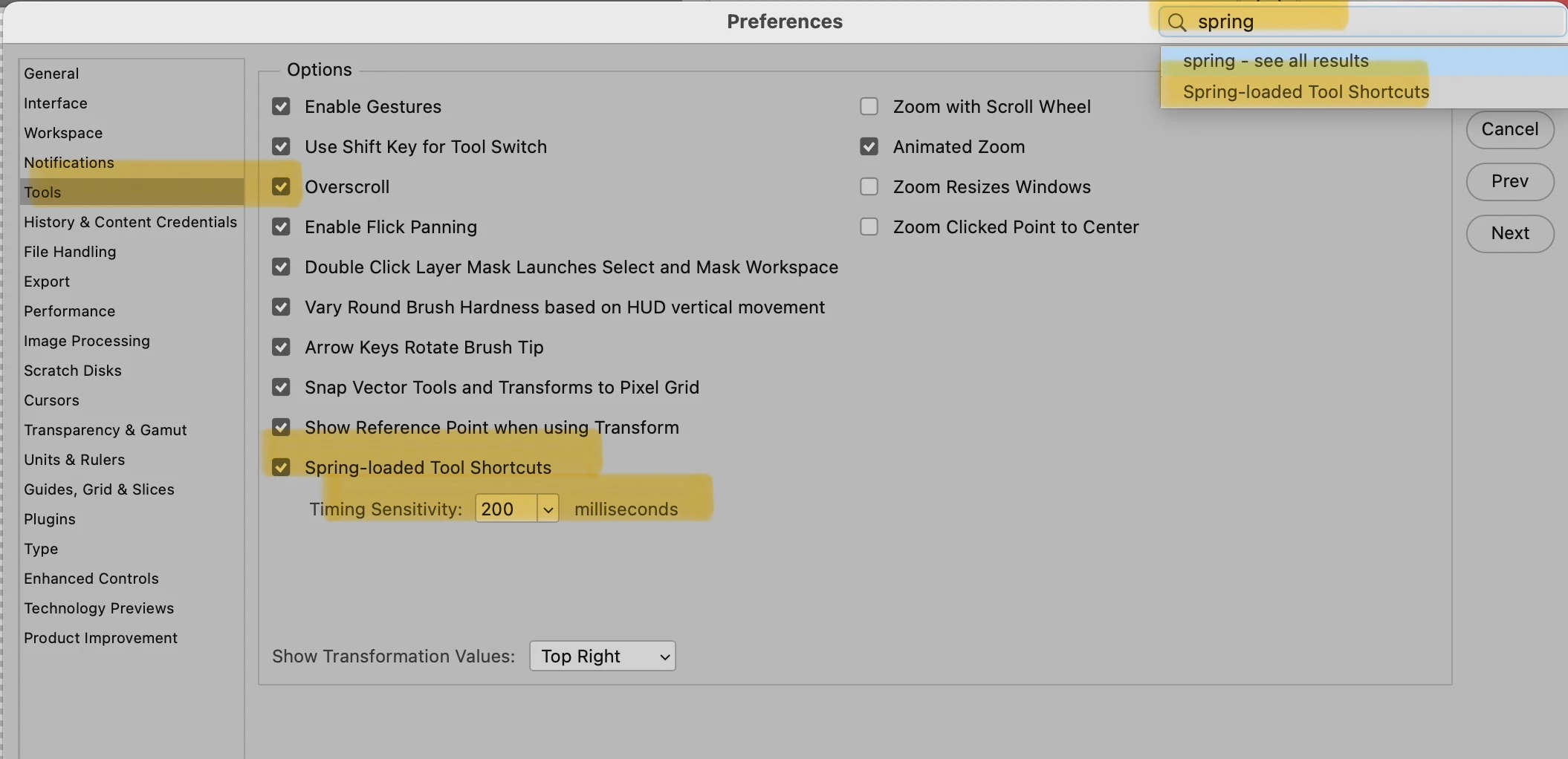The width and height of the screenshot is (1568, 759).
Task: Toggle the Enable Gestures checkbox
Action: (x=281, y=106)
